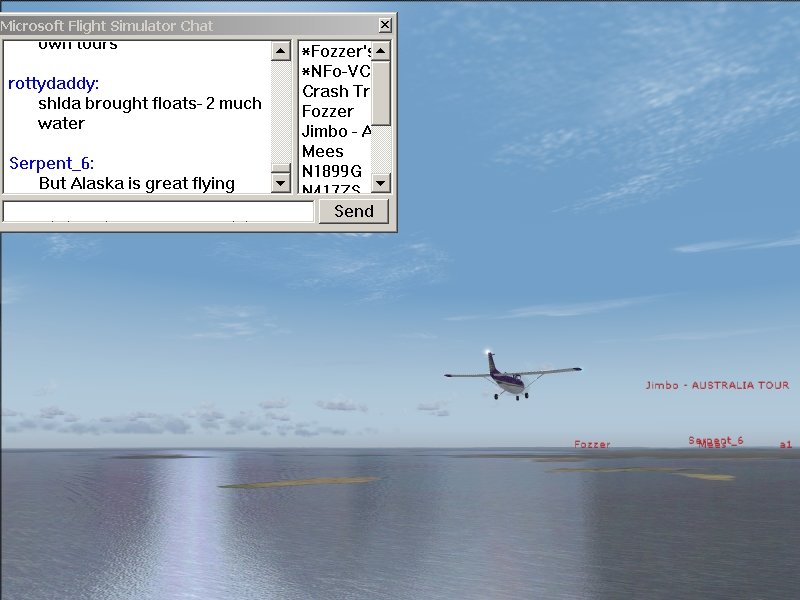Click player list scroll up arrow

[381, 51]
